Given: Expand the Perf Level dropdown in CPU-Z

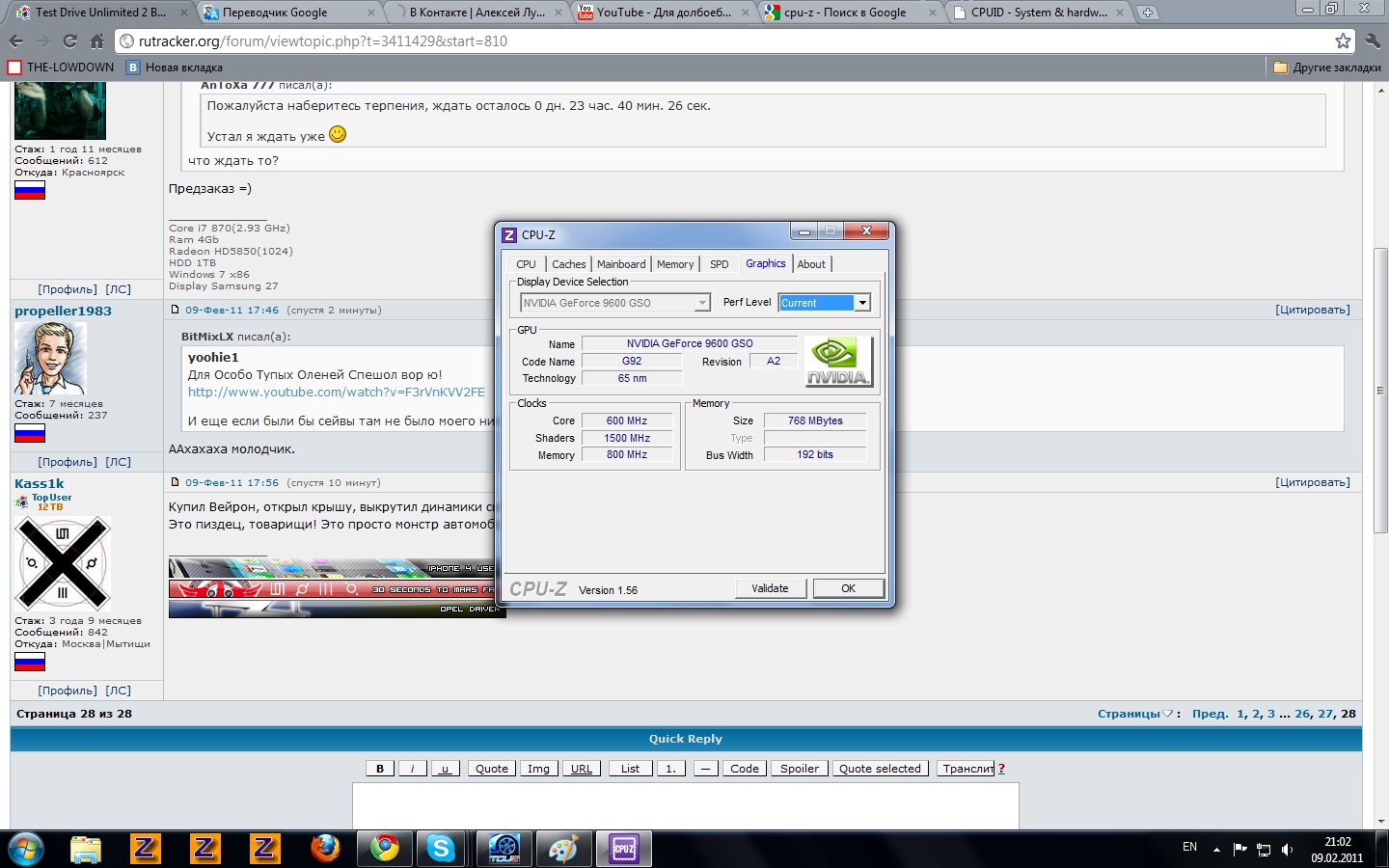Looking at the screenshot, I should click(862, 303).
